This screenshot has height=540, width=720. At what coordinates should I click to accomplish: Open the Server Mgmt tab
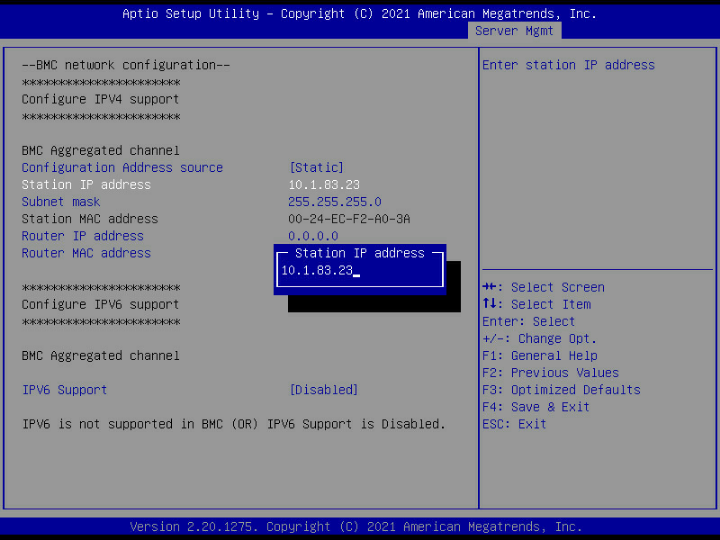[516, 31]
